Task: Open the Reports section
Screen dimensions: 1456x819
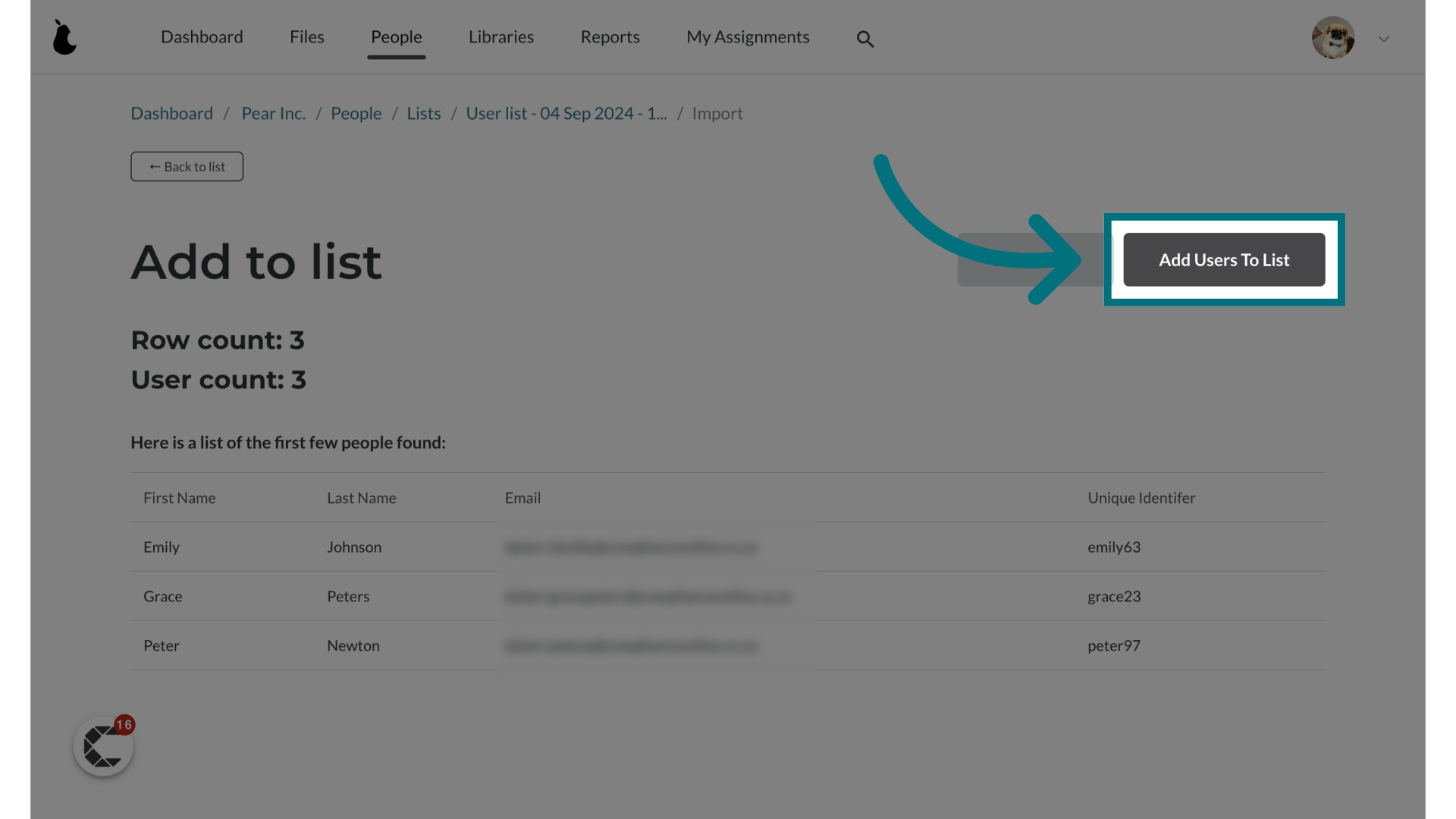Action: click(x=610, y=37)
